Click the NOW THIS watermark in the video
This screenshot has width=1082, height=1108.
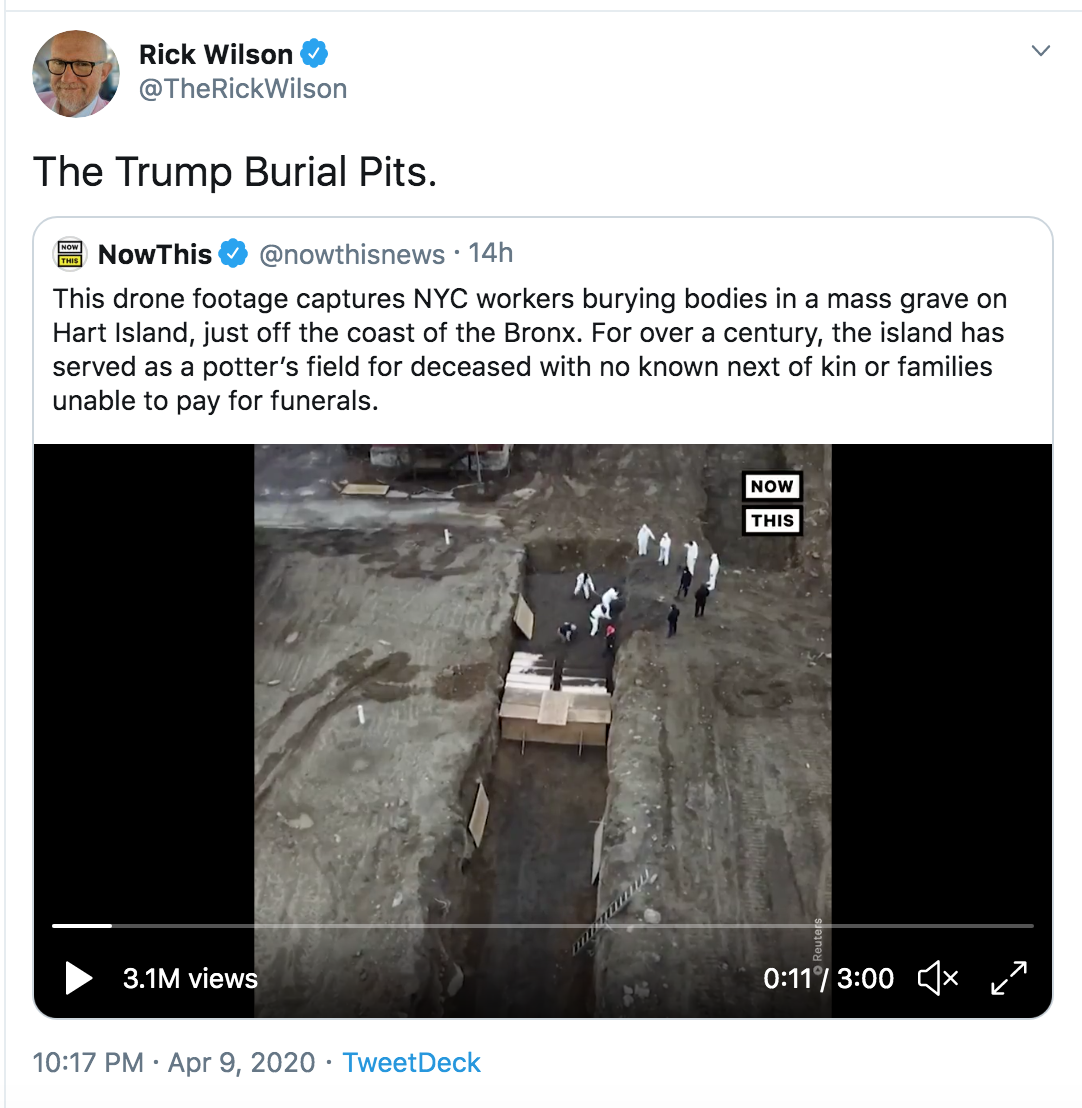[772, 503]
